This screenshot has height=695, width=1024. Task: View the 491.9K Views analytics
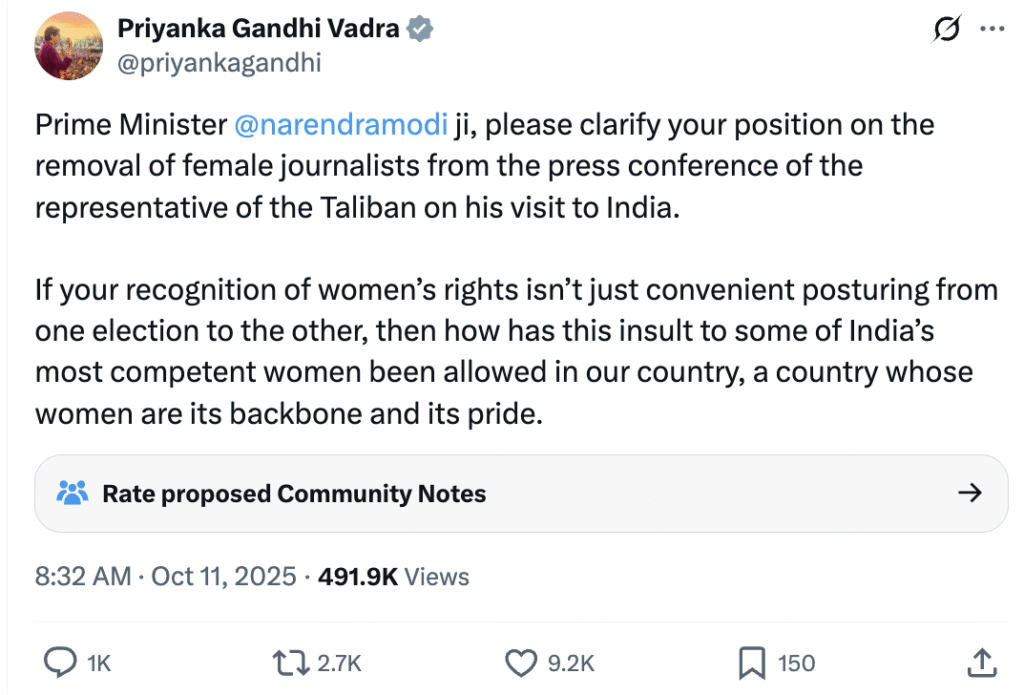click(x=393, y=576)
